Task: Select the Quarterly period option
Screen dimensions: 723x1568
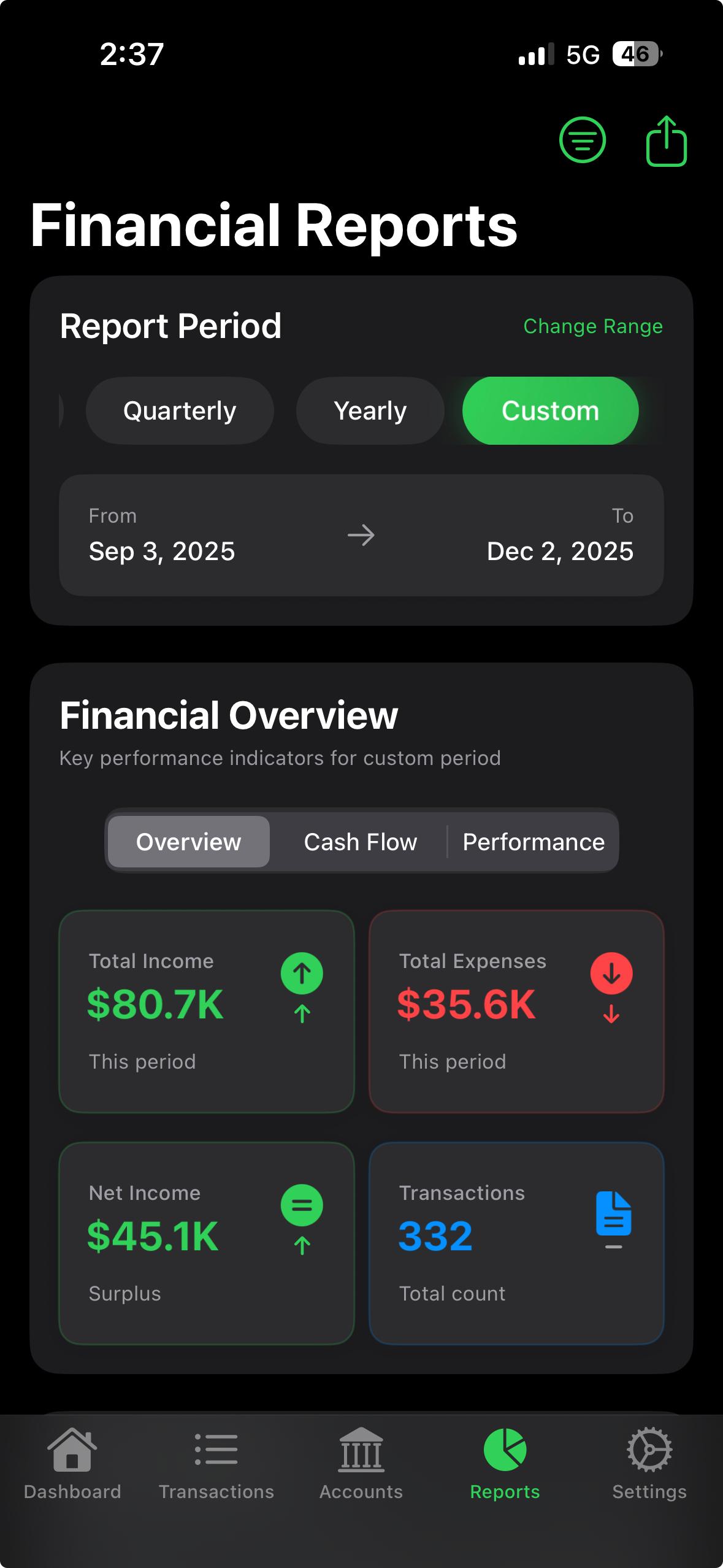Action: pos(180,410)
